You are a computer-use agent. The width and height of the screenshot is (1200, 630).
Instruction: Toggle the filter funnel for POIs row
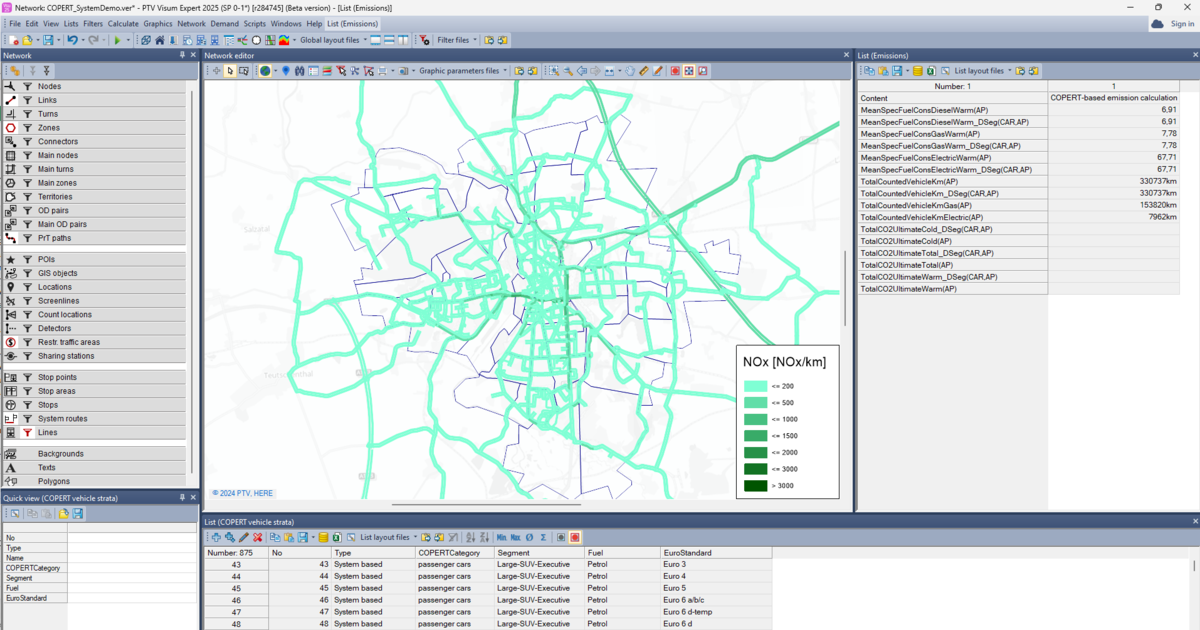click(27, 259)
